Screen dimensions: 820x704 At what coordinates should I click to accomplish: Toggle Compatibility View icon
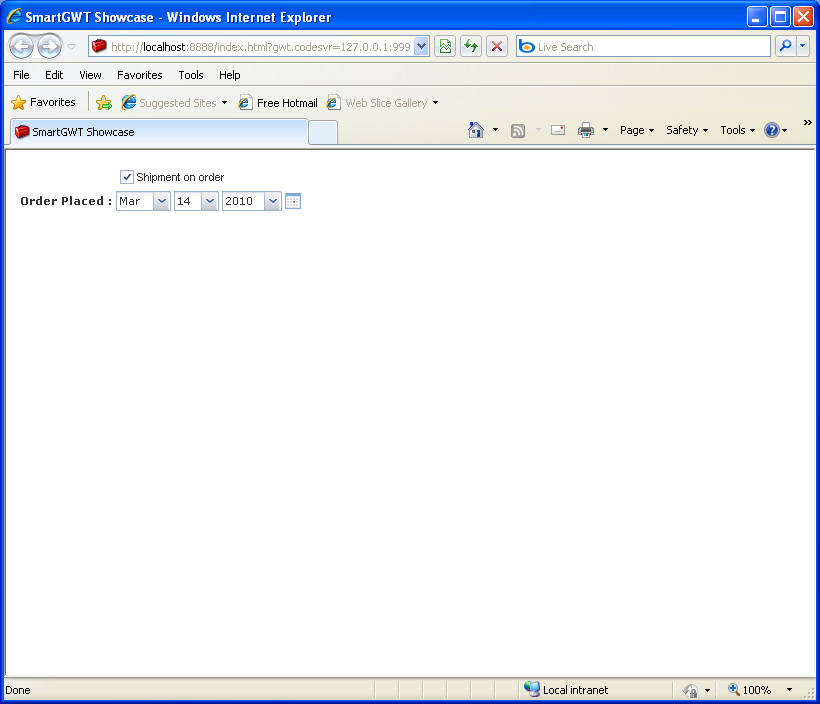445,47
